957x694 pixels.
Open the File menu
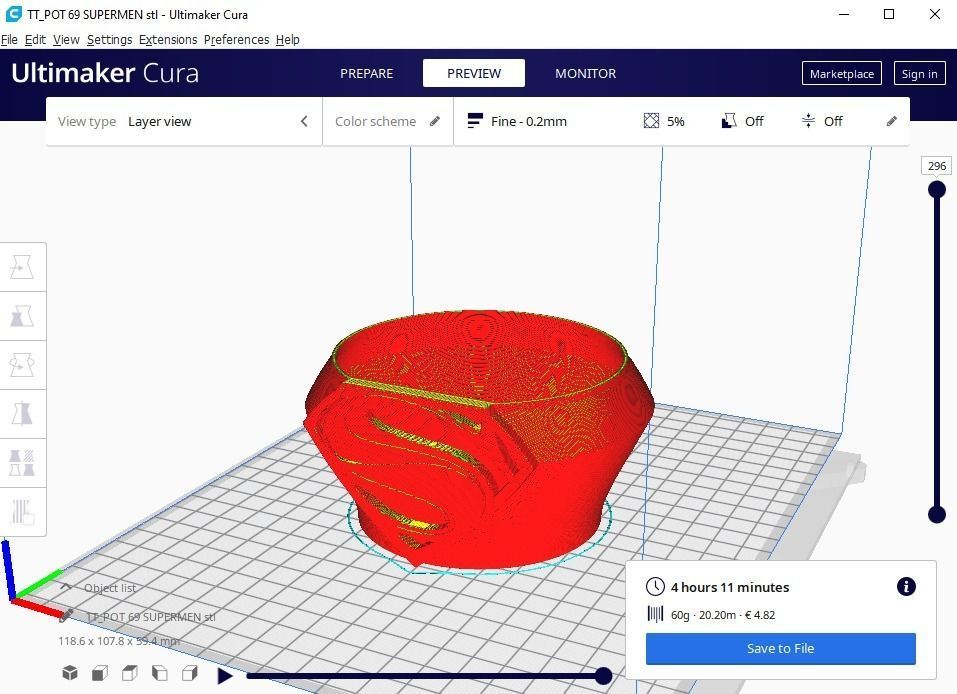[x=9, y=40]
